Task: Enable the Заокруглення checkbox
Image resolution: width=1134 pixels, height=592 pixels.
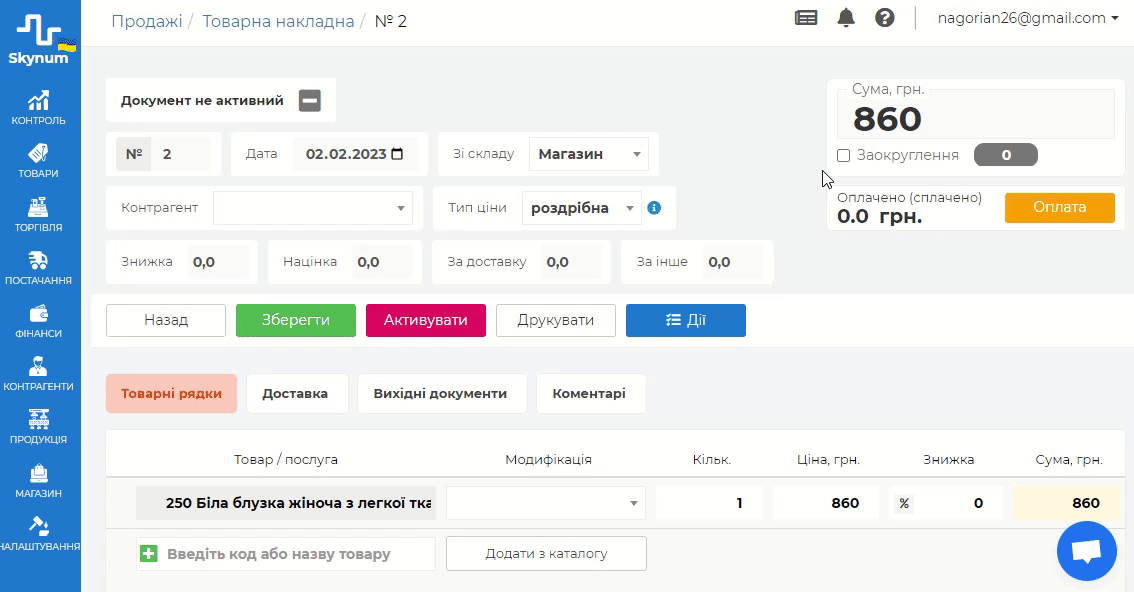Action: coord(844,155)
